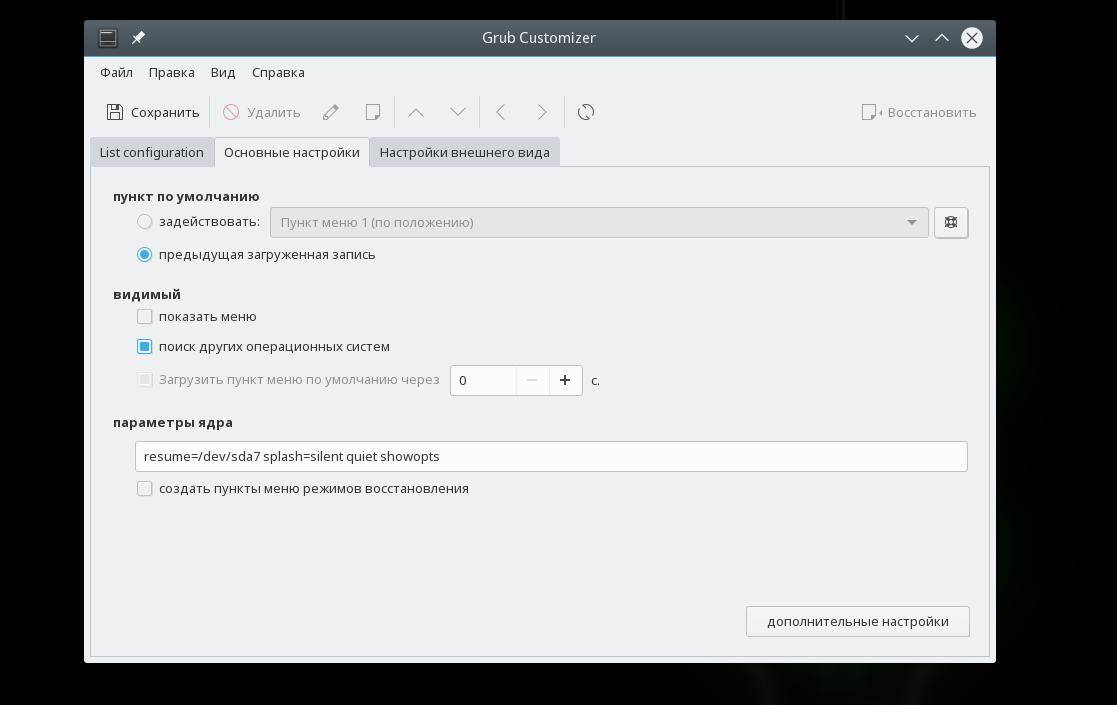Select the задействовать radio button

tap(145, 222)
